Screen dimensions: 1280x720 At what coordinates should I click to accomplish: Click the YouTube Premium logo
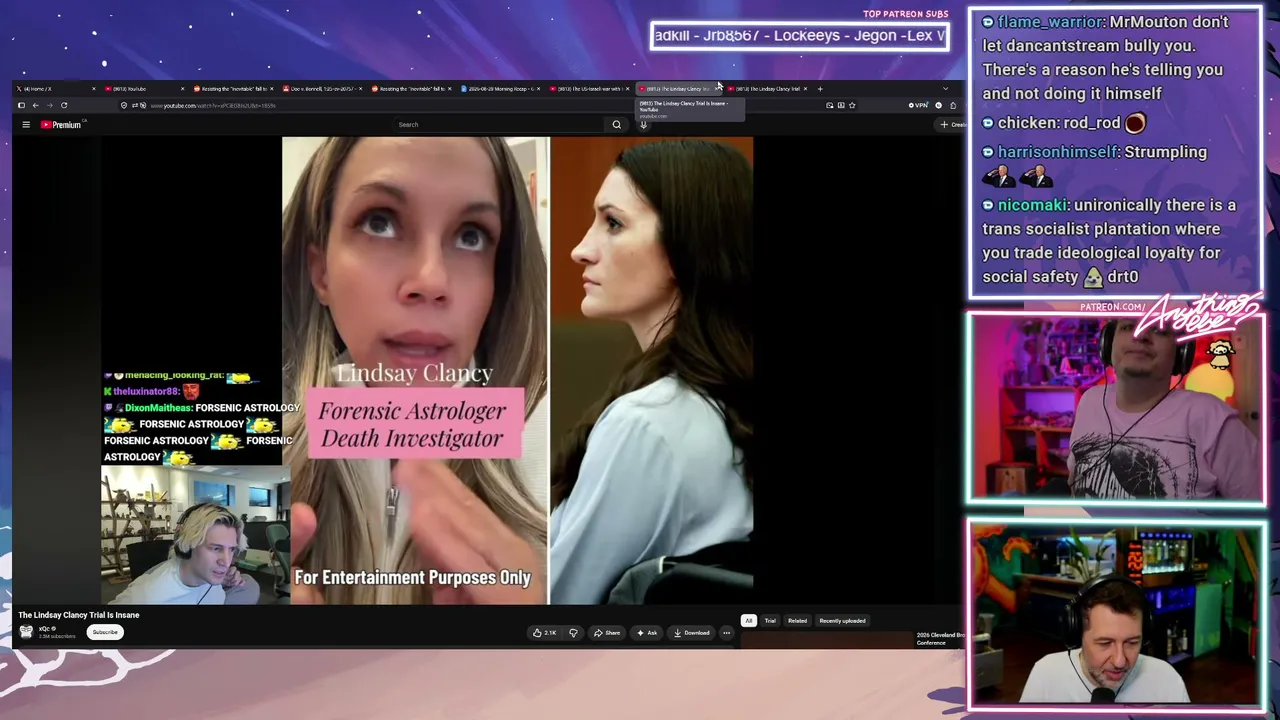click(61, 125)
